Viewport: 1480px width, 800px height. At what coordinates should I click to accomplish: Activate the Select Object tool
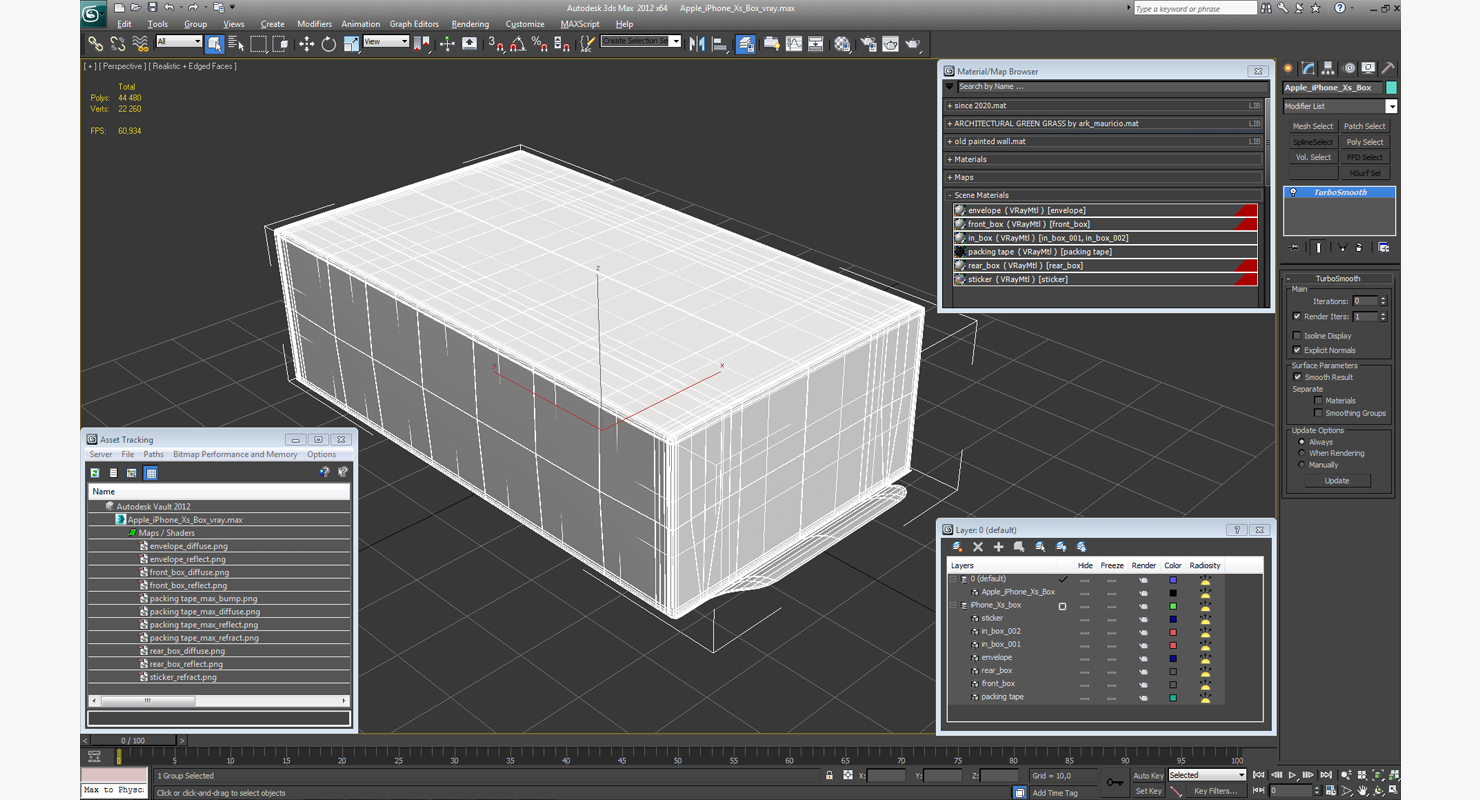(214, 44)
